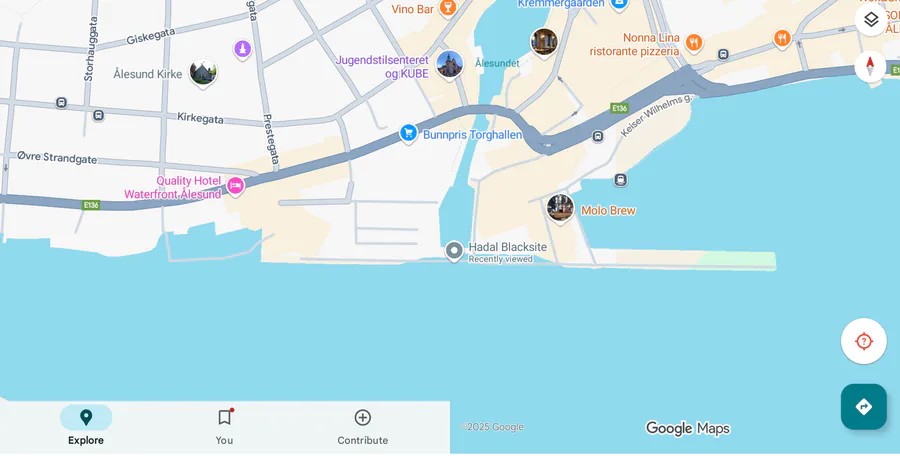Tap the bus stop icon near Keiser Wilhelms gate

[x=598, y=137]
